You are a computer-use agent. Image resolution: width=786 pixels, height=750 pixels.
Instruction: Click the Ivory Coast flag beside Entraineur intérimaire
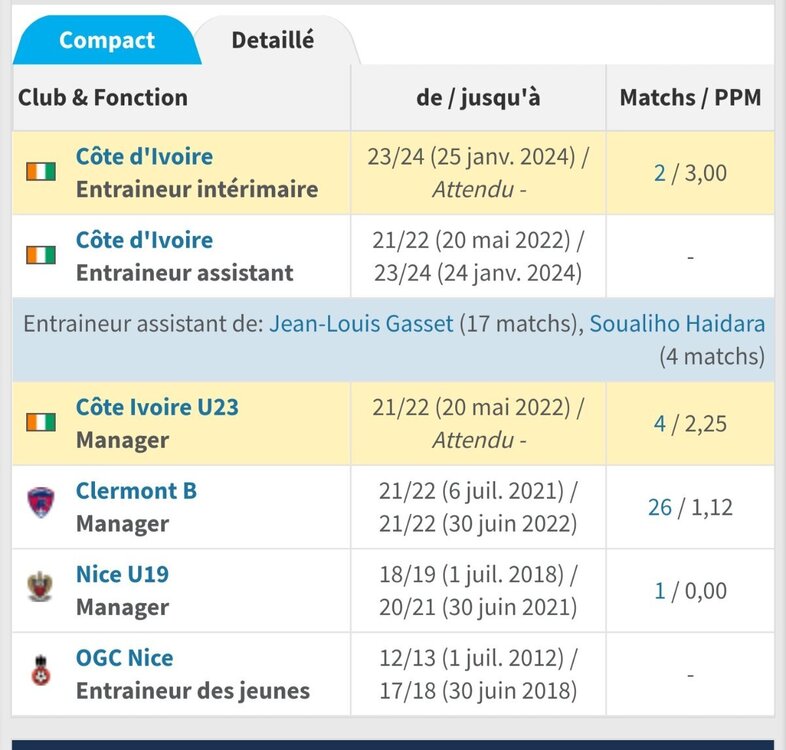[41, 172]
